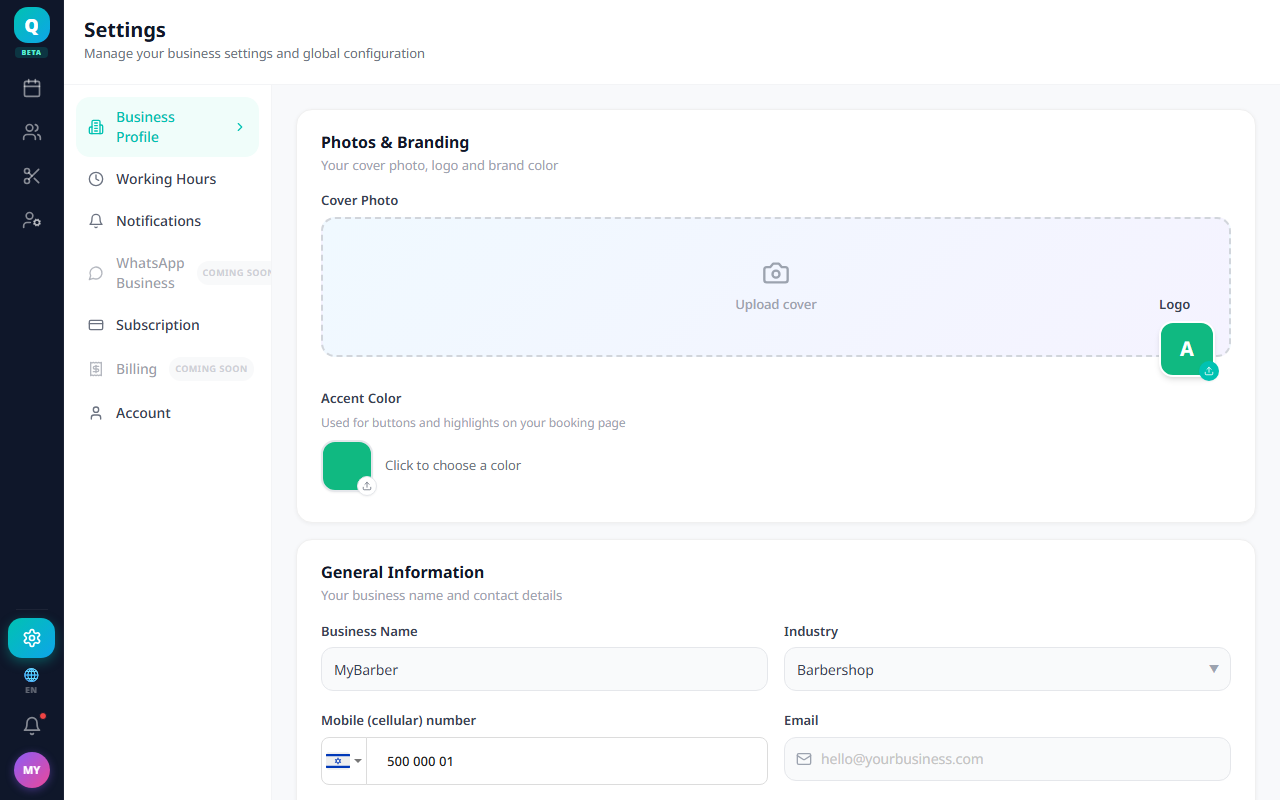The image size is (1280, 800).
Task: Click the Settings page title
Action: pyautogui.click(x=125, y=30)
